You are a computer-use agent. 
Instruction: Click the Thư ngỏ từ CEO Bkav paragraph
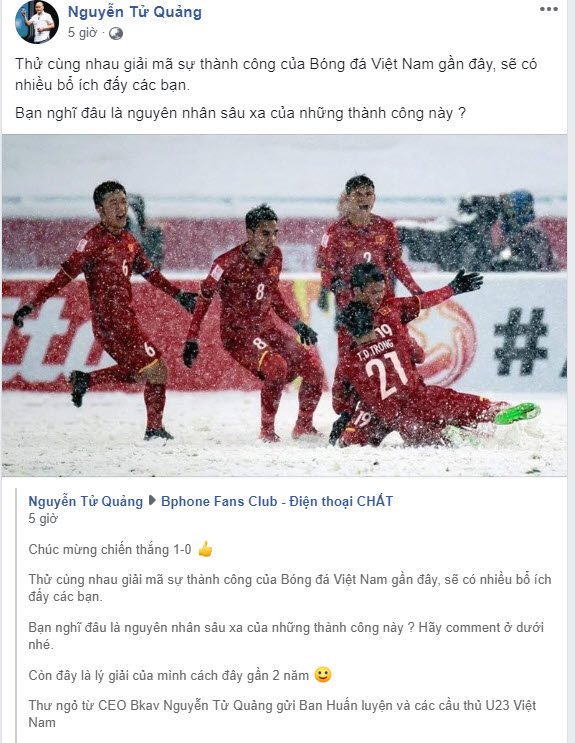(282, 714)
